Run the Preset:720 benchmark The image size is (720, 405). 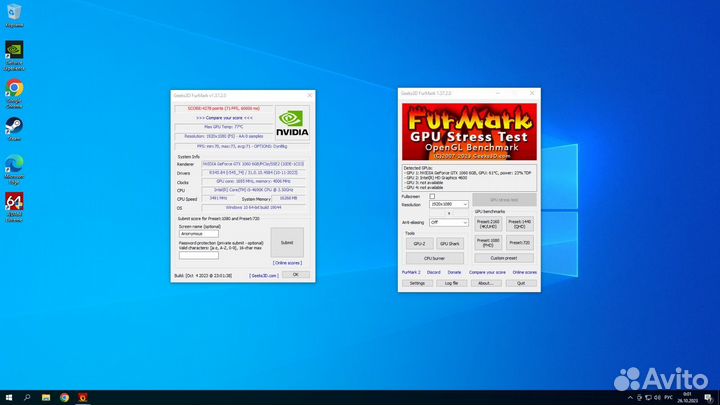click(520, 242)
